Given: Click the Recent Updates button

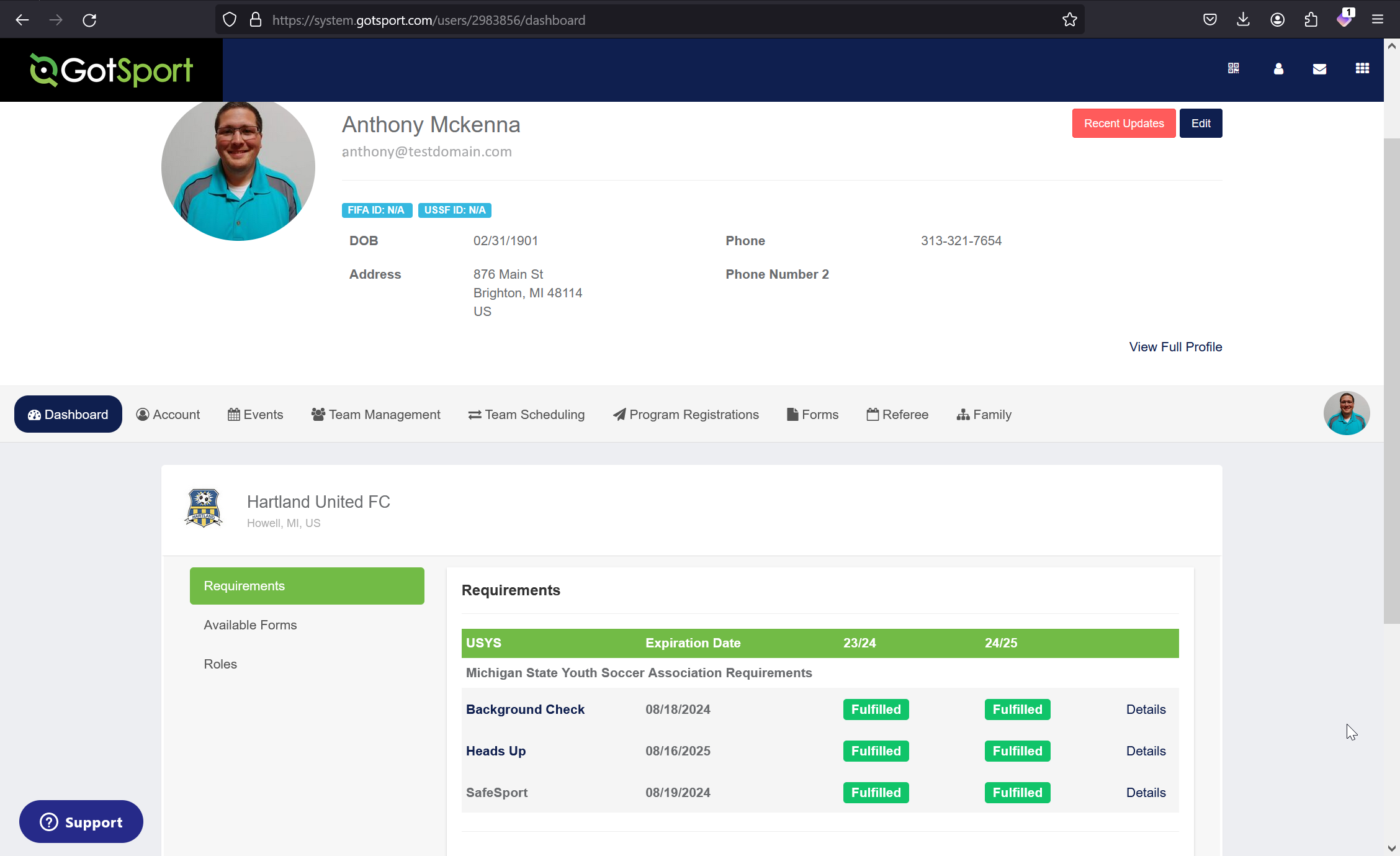Looking at the screenshot, I should (1124, 123).
